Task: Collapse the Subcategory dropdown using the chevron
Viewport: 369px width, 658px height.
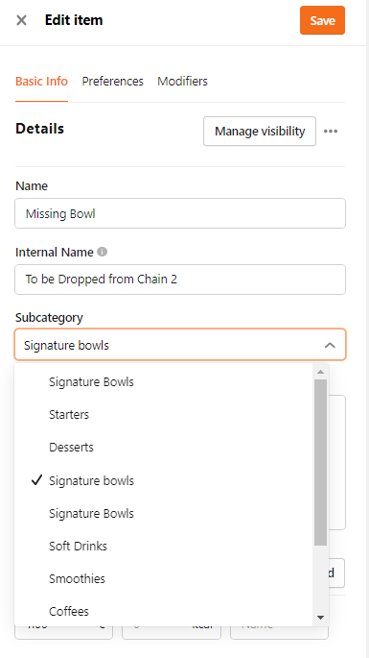Action: click(x=330, y=345)
